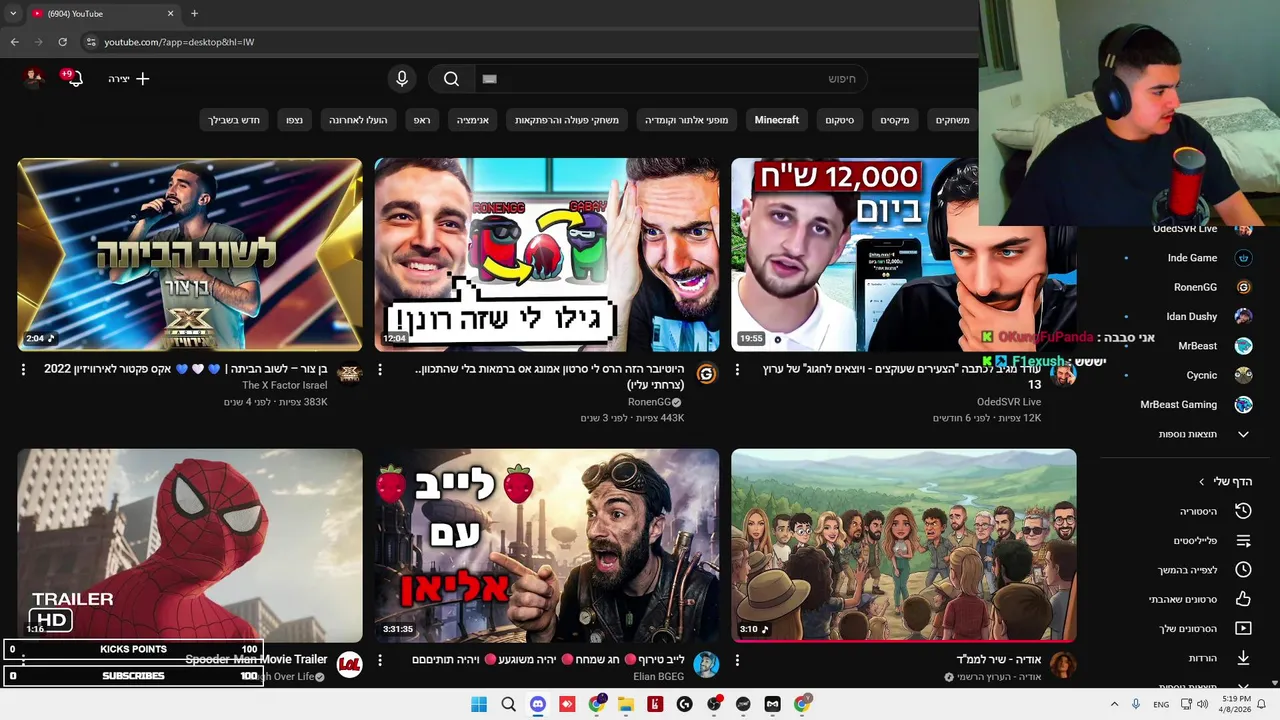Image resolution: width=1280 pixels, height=720 pixels.
Task: Open the Spider-Man trailer thumbnail
Action: (190, 545)
